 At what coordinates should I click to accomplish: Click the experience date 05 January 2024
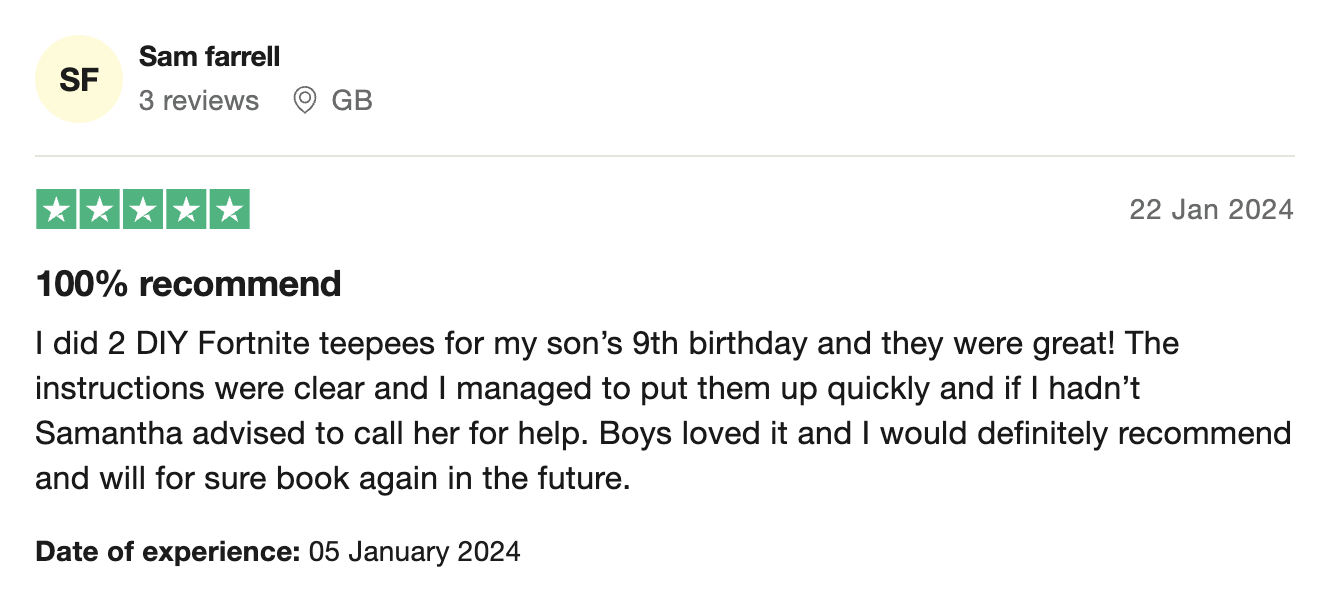click(414, 551)
